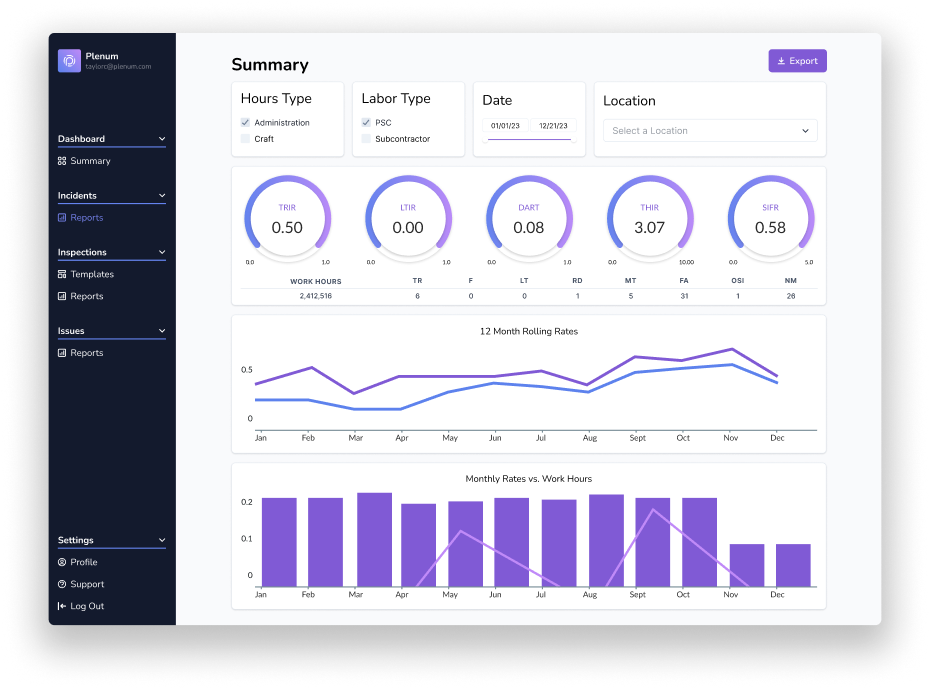Viewport: 930px width, 690px height.
Task: Click the Issues Reports chart icon
Action: click(x=62, y=353)
